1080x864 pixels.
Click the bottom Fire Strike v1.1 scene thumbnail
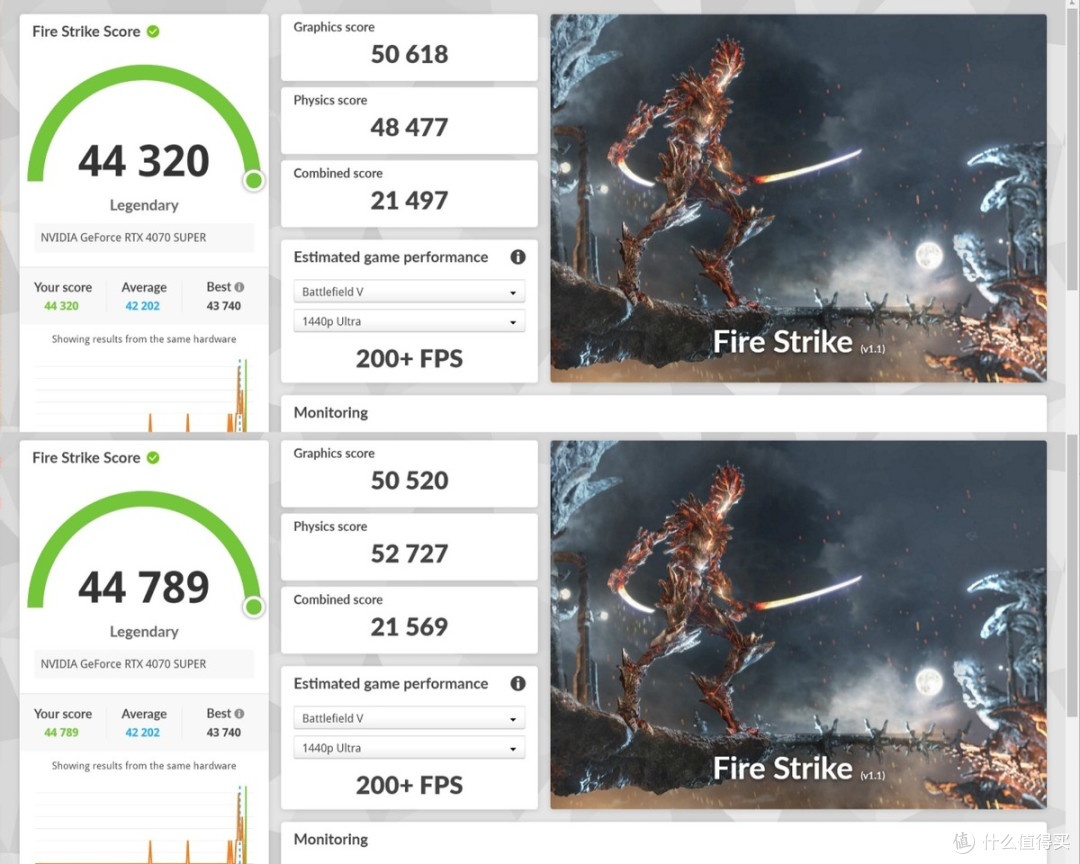pos(798,625)
